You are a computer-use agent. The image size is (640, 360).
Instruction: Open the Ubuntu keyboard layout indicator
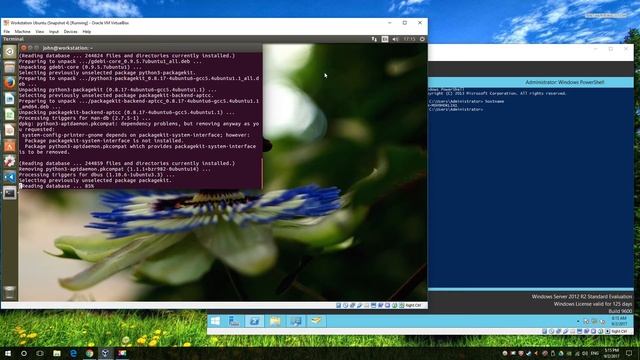click(x=385, y=39)
